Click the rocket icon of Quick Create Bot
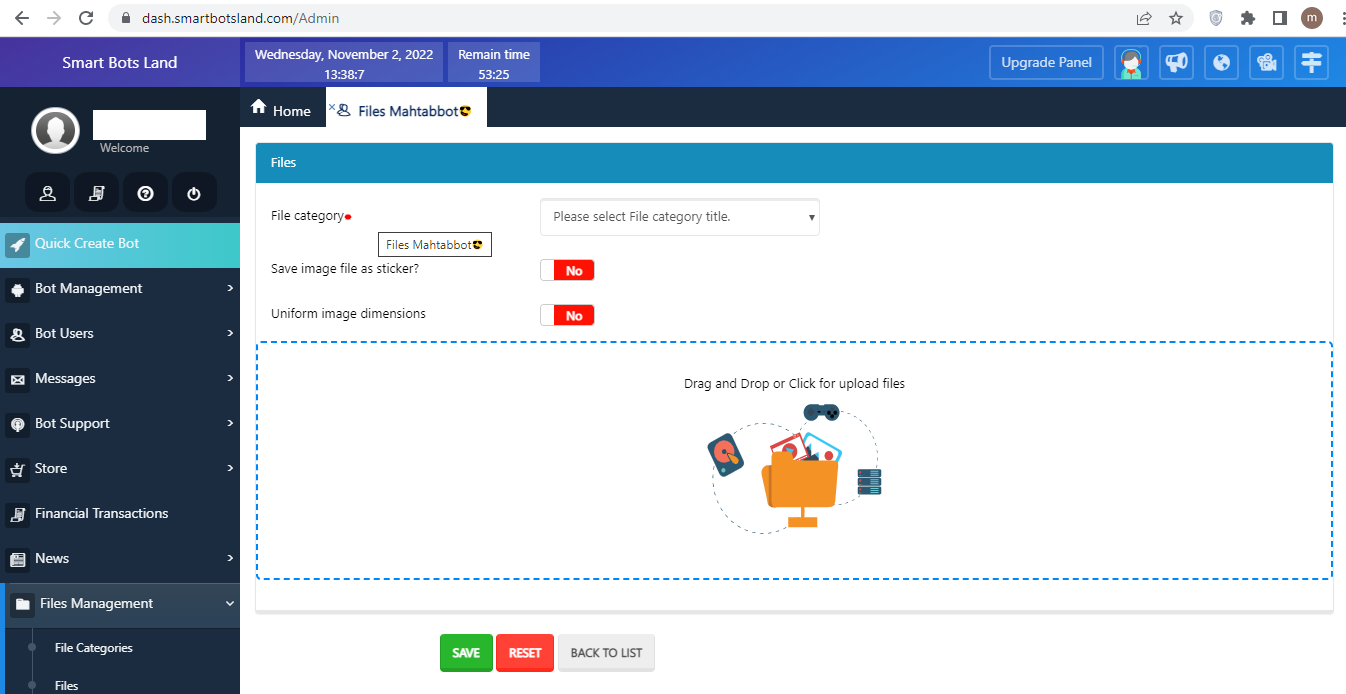 pyautogui.click(x=17, y=245)
